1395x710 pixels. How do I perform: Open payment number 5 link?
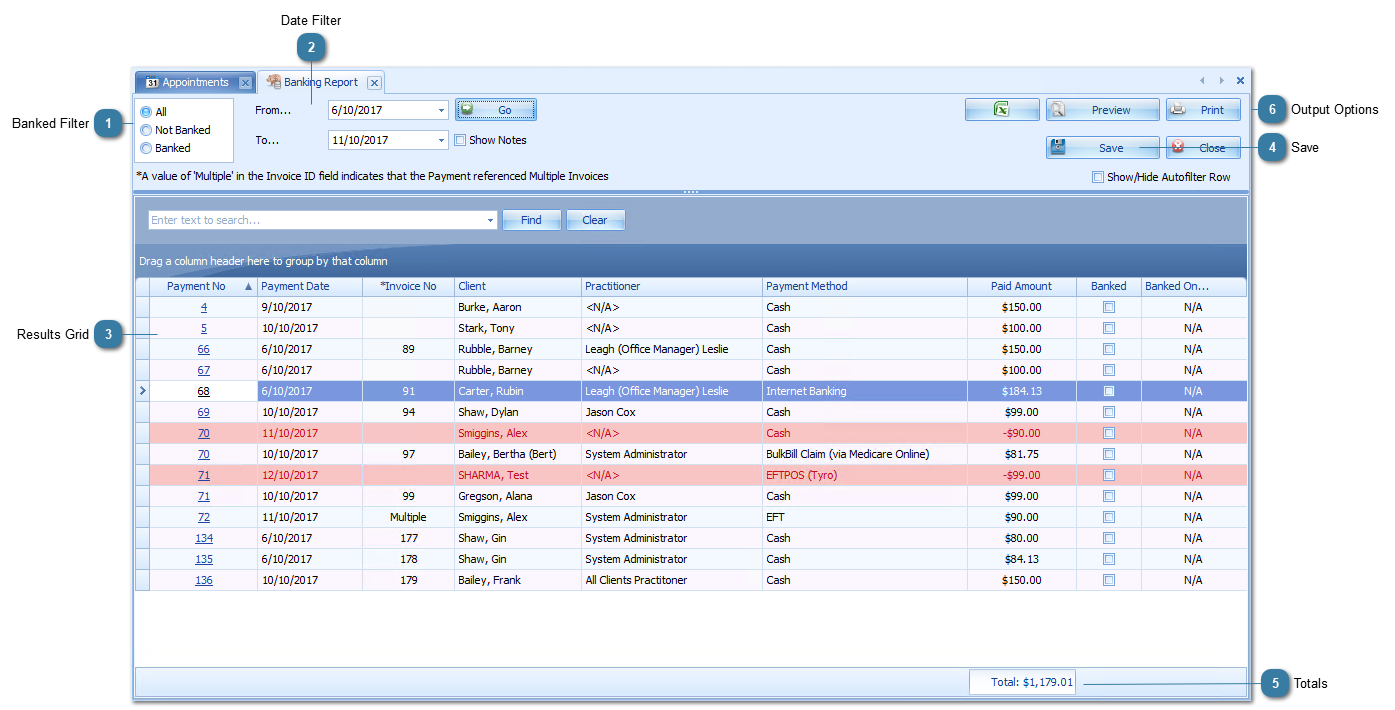click(204, 328)
